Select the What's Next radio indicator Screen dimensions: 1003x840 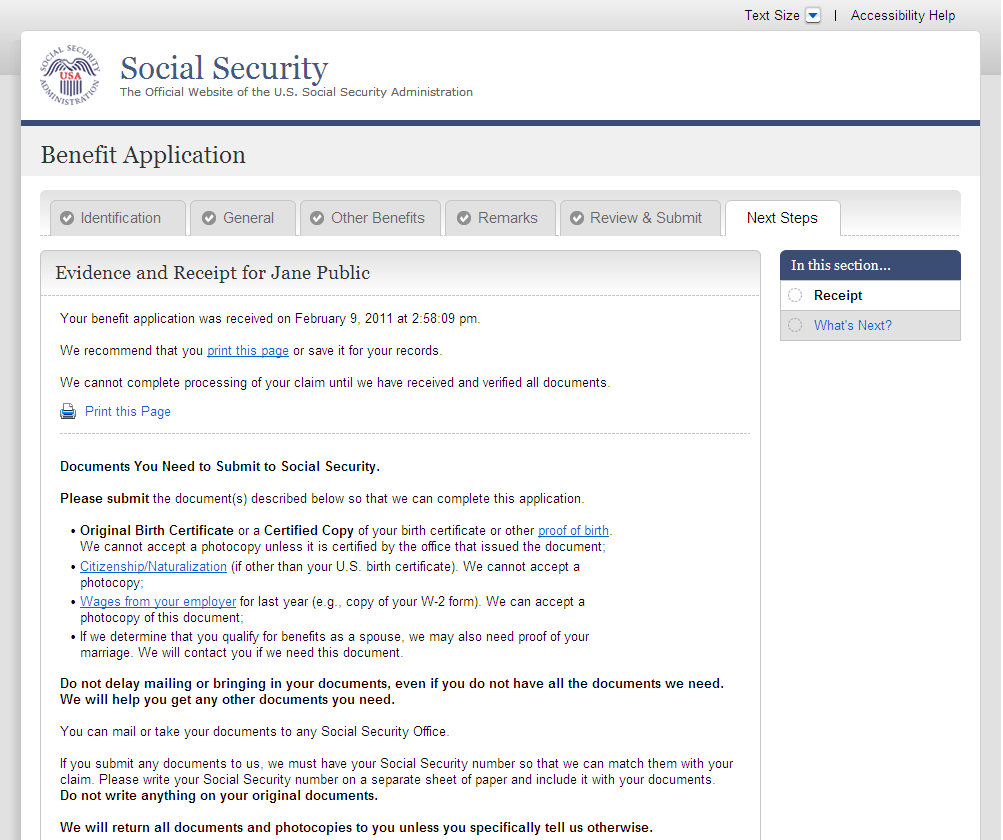point(795,325)
